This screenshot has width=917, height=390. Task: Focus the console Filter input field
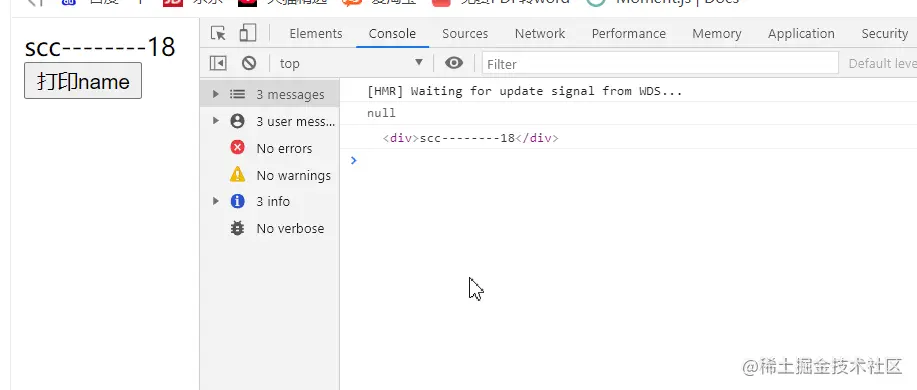[660, 63]
